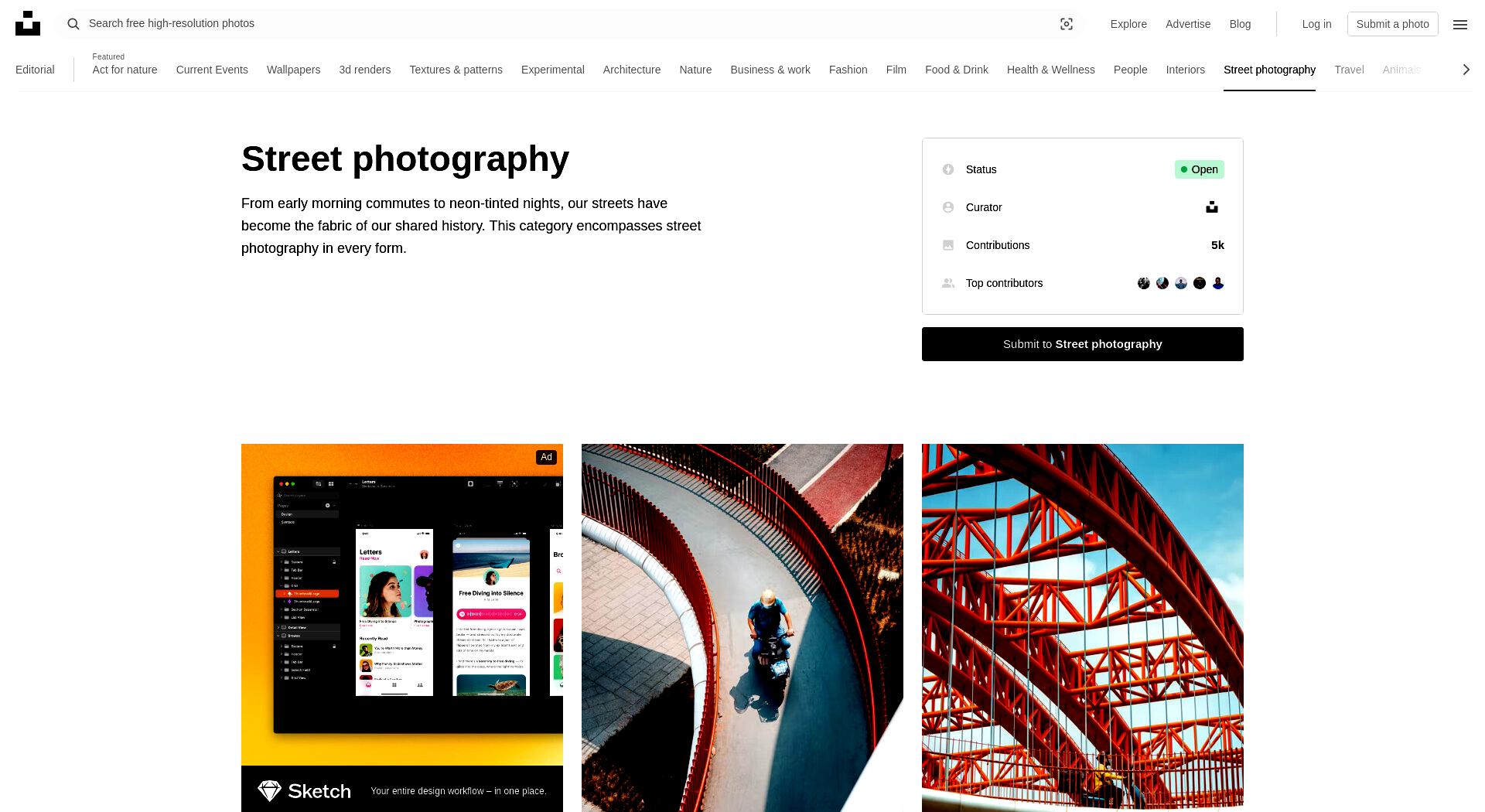Go to Experimental category
This screenshot has height=812, width=1485.
pyautogui.click(x=552, y=70)
